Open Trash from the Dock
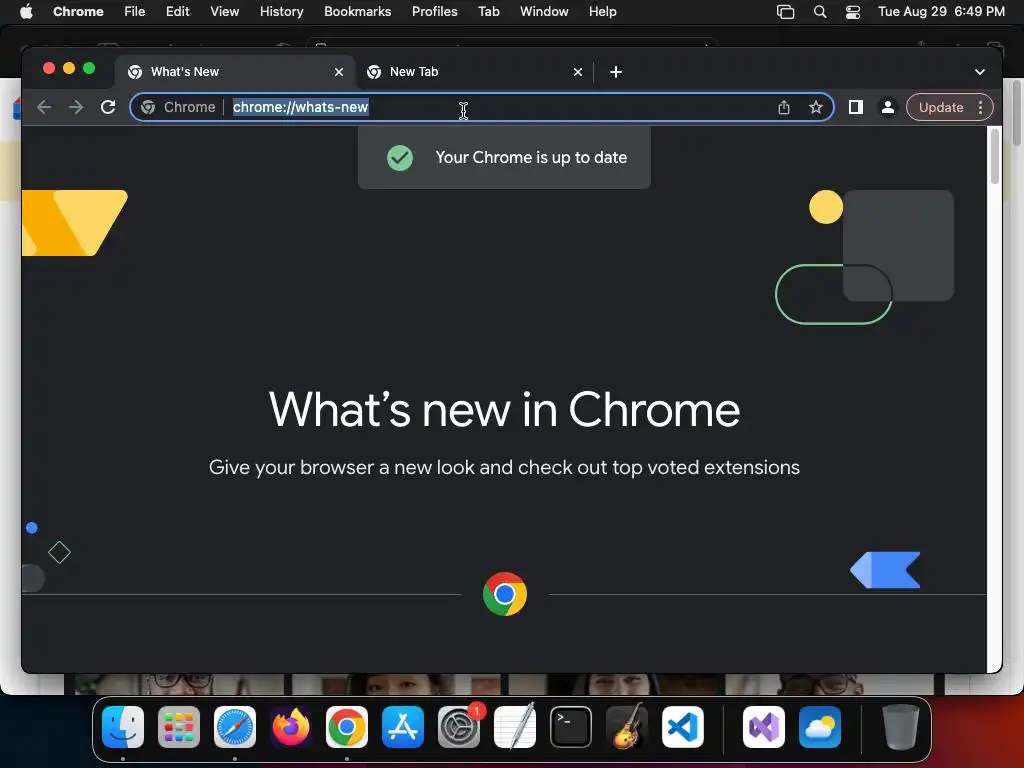 click(901, 727)
